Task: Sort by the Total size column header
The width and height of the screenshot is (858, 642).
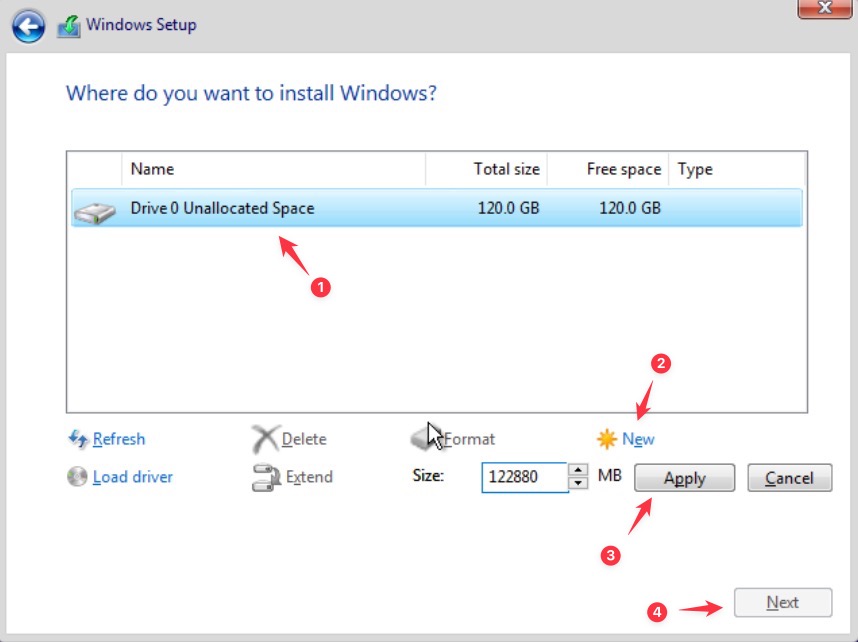Action: [486, 169]
